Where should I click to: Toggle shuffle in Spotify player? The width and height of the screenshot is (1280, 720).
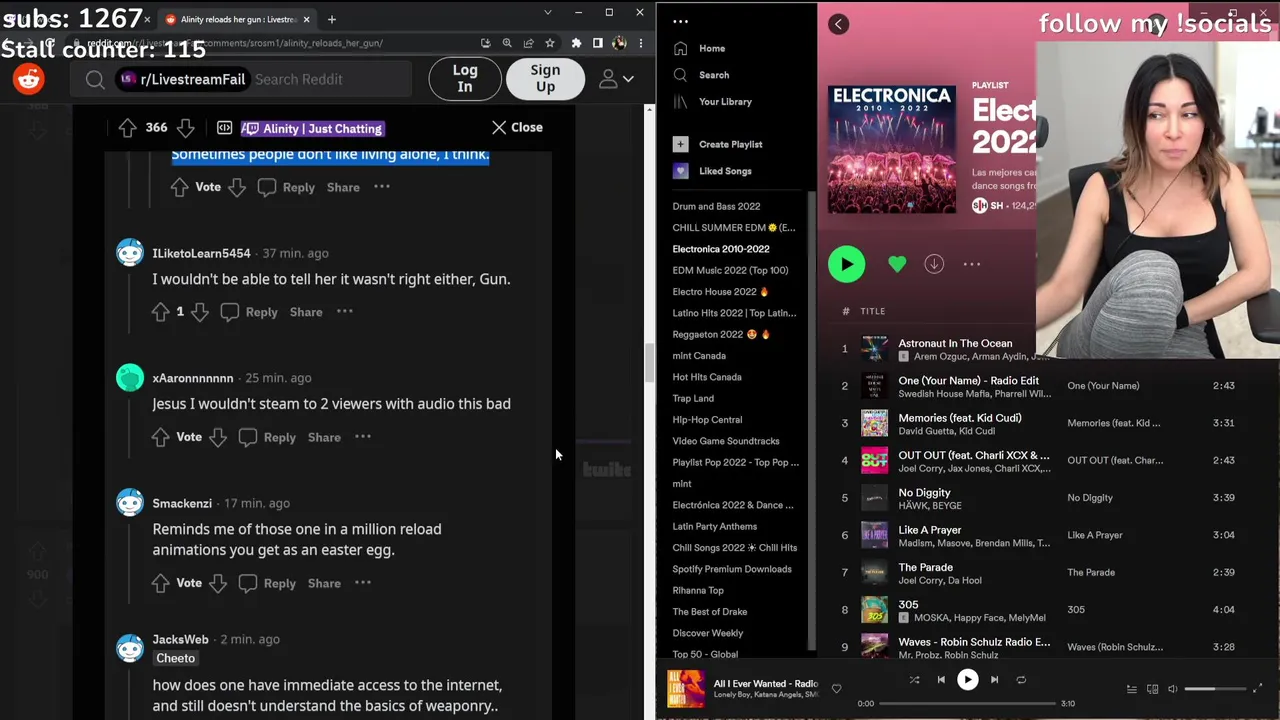(x=914, y=680)
